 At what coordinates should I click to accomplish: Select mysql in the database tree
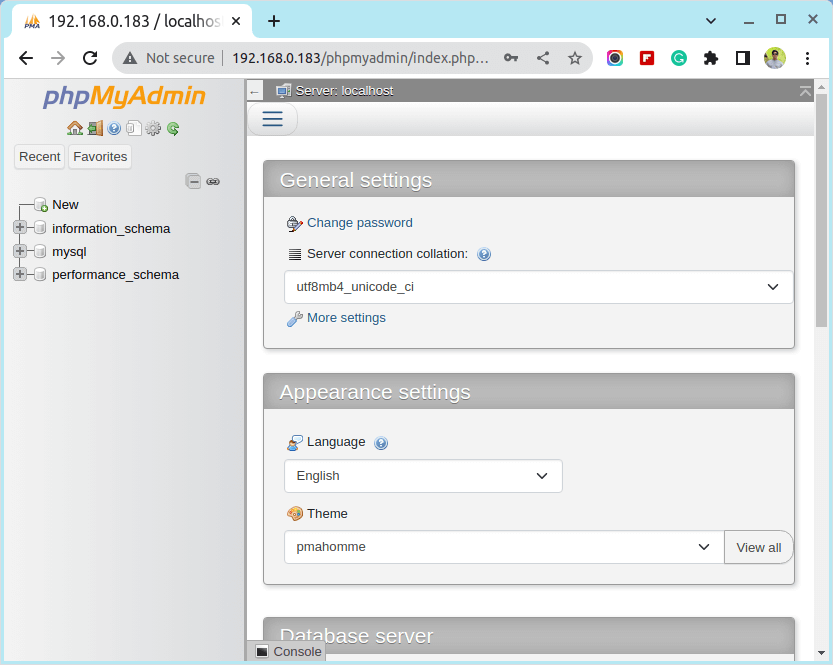[69, 252]
